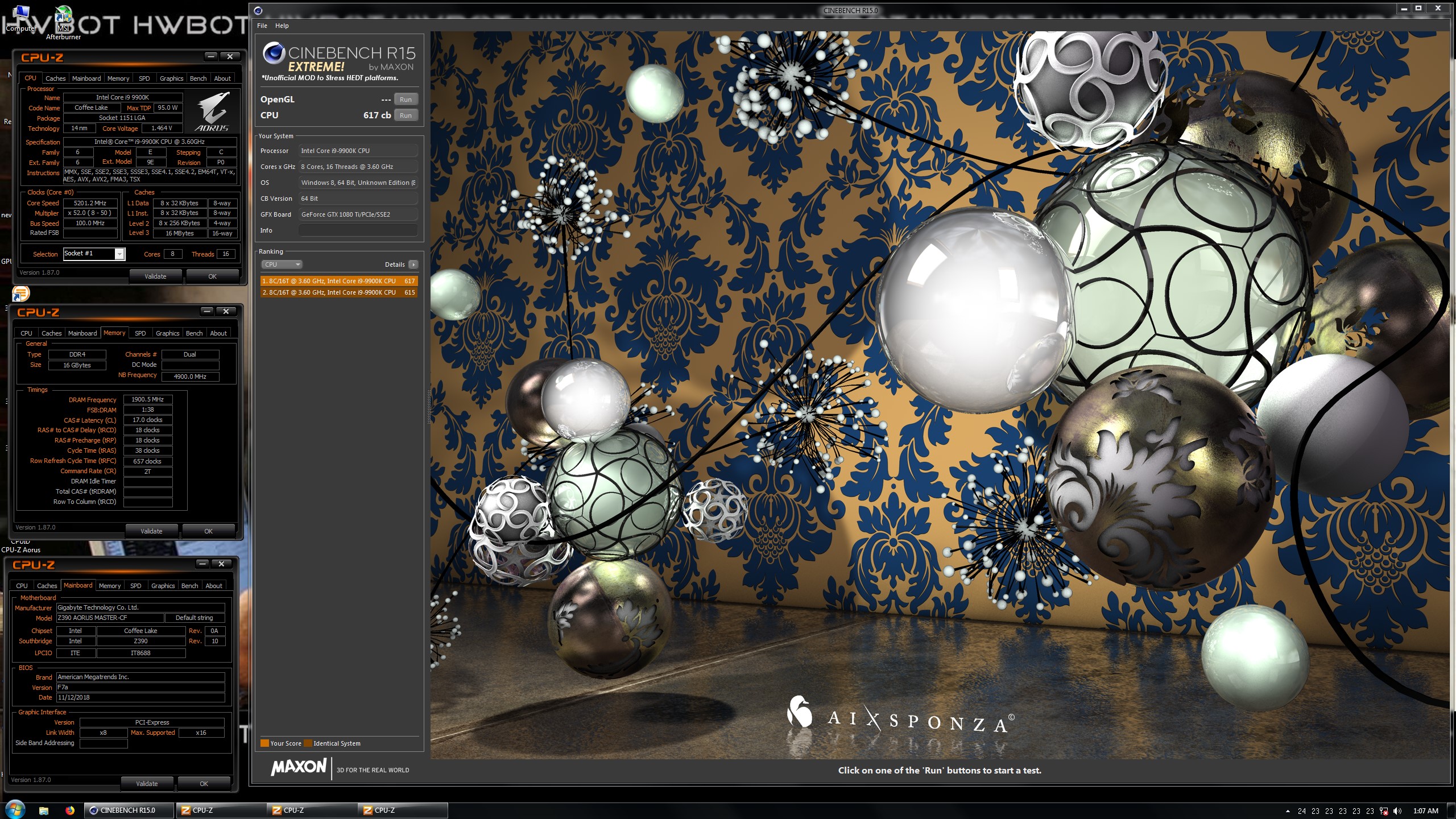This screenshot has width=1456, height=819.
Task: Run the OpenGL benchmark
Action: [x=406, y=100]
